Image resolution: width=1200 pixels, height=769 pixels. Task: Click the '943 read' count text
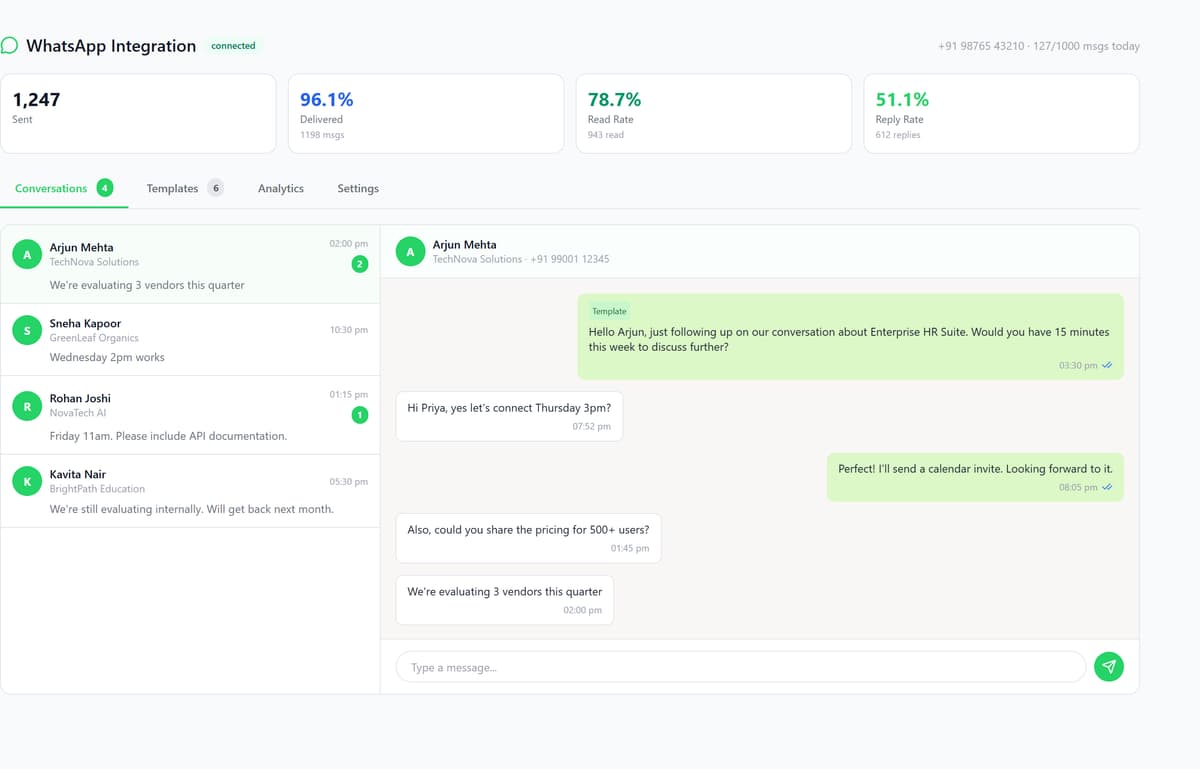coord(606,135)
